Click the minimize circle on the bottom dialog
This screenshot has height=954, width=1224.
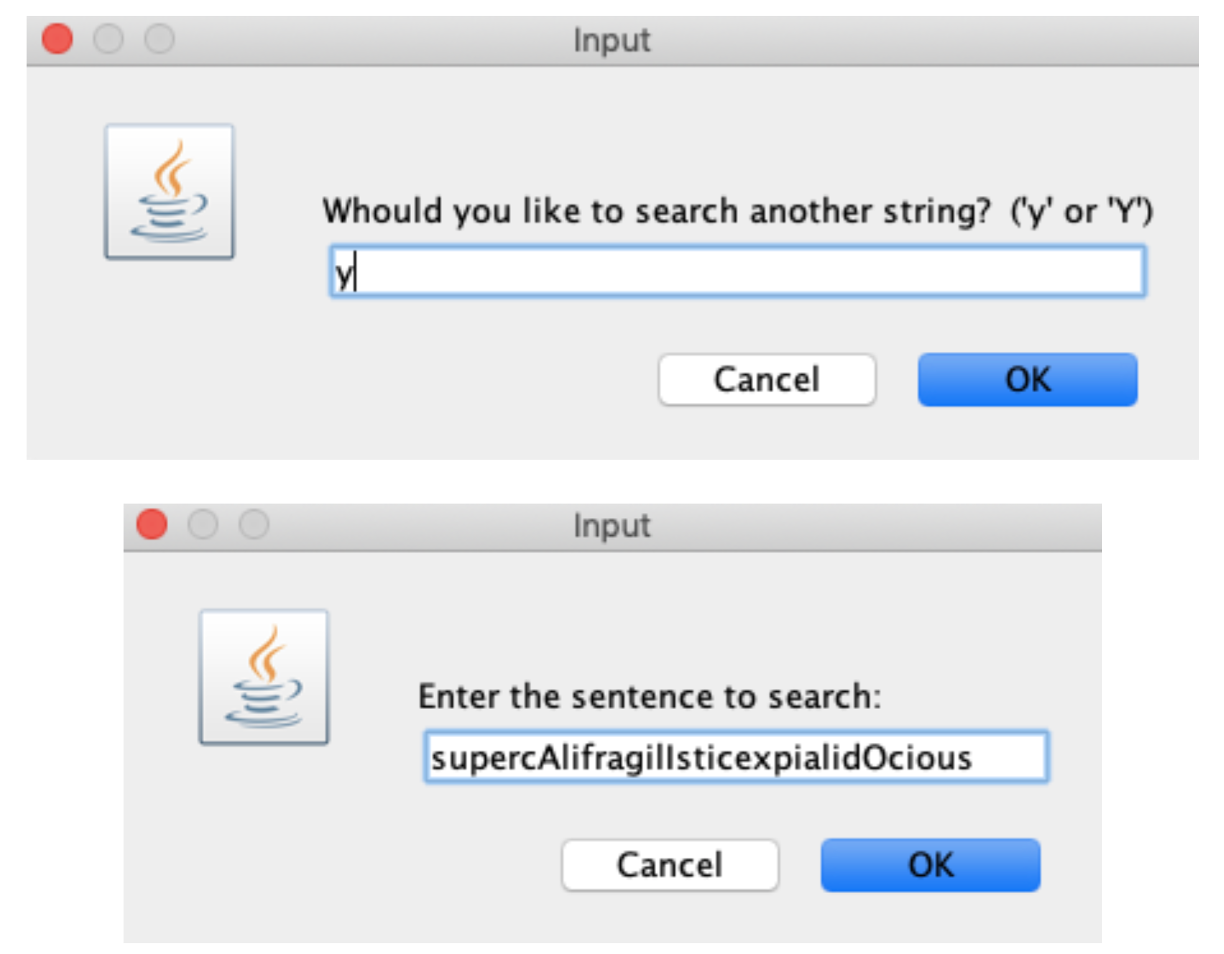coord(200,524)
